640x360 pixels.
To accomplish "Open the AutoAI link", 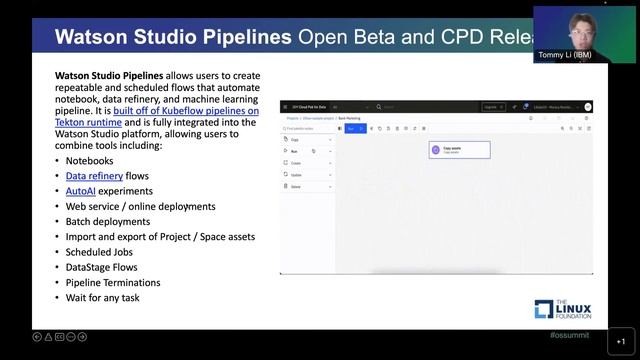I will (81, 191).
